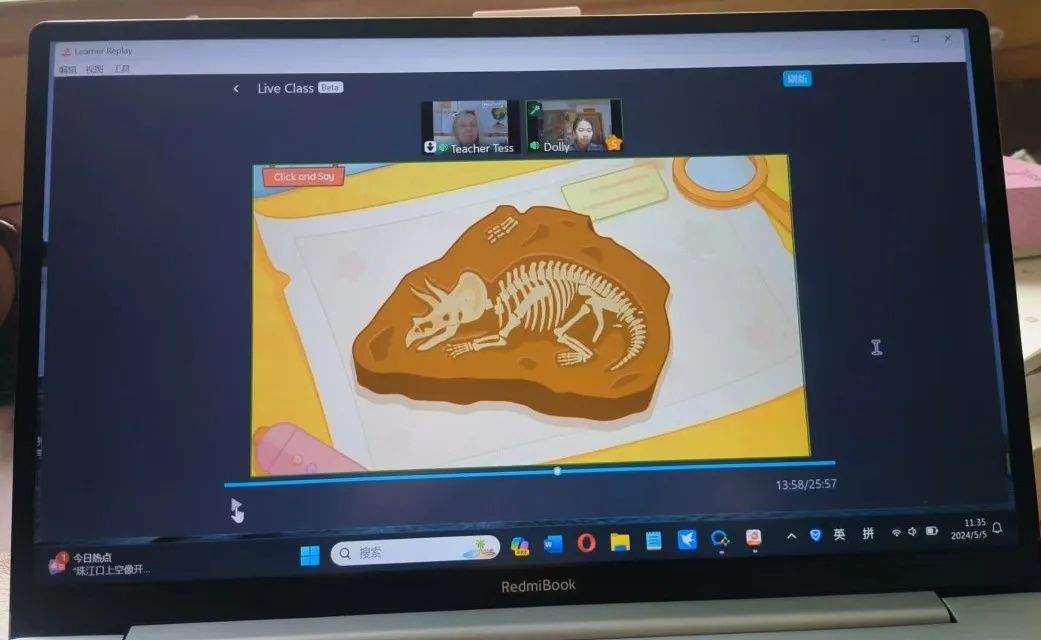Viewport: 1041px width, 640px height.
Task: Click the blue 刷新 button
Action: tap(797, 79)
